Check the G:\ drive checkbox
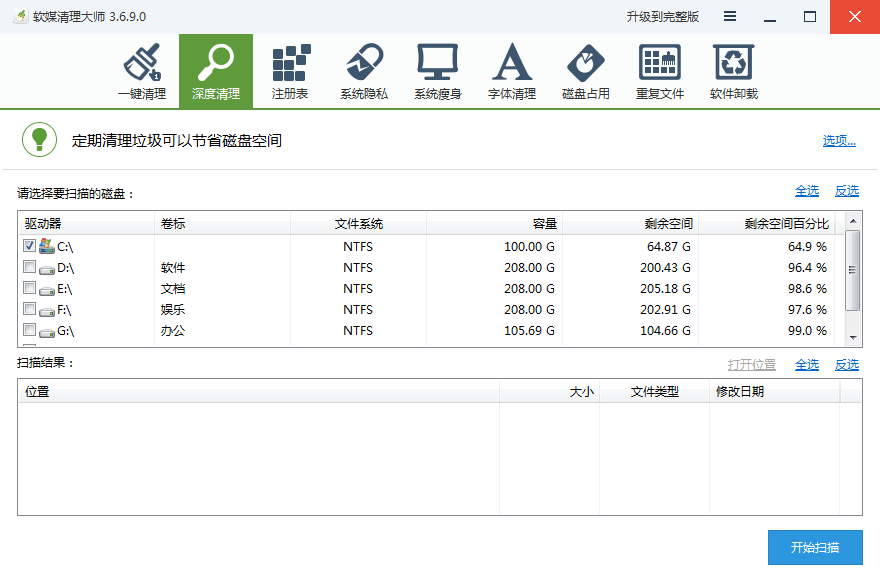 30,329
